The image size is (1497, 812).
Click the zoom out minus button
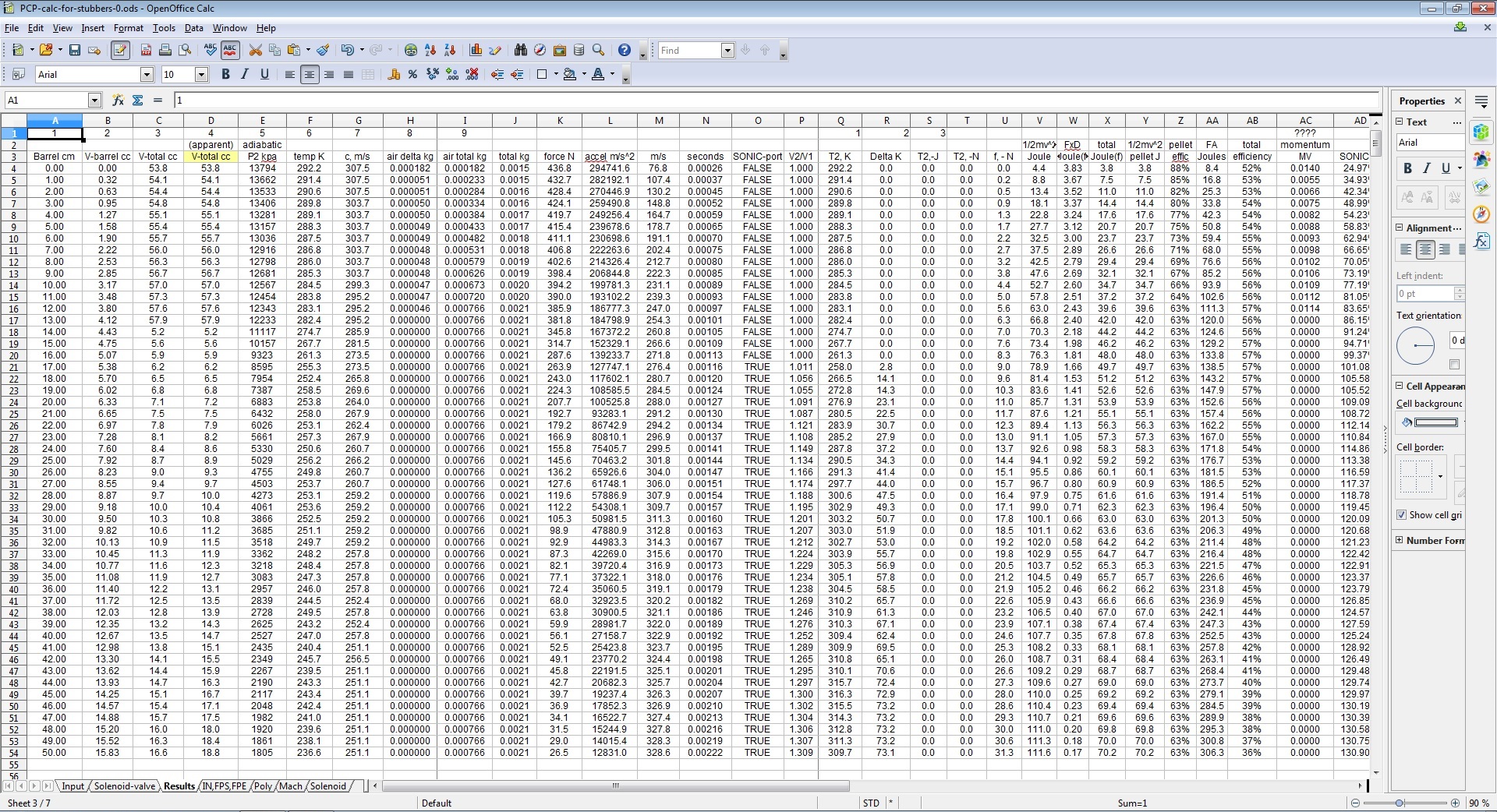point(1356,803)
